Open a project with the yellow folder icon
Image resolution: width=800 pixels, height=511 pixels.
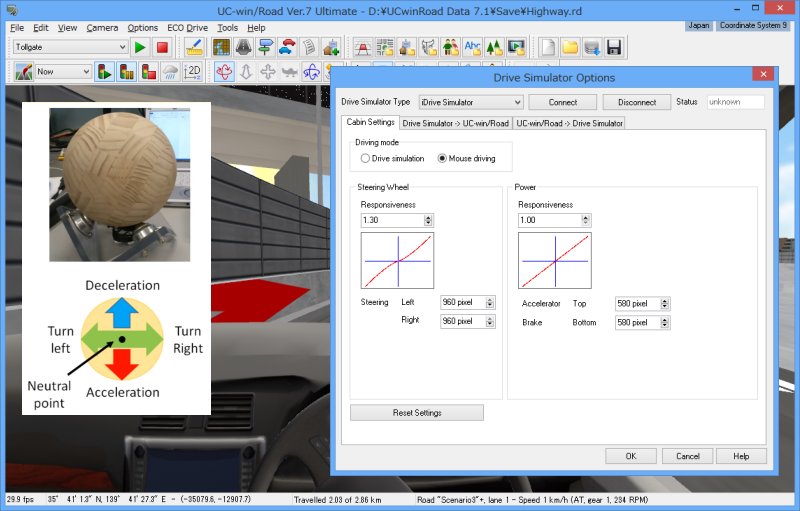click(x=570, y=47)
